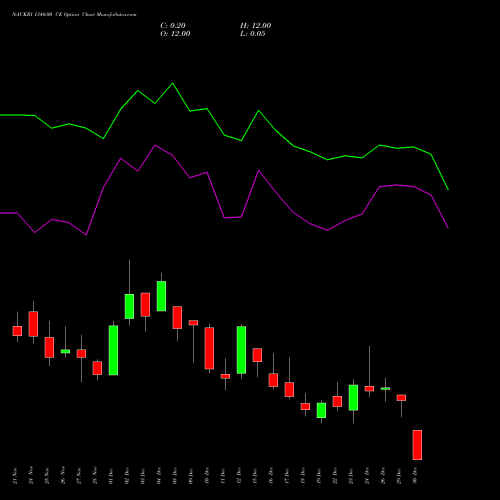The height and width of the screenshot is (500, 500).
Task: Click the 28 Nov date label
Action: (x=95, y=476)
